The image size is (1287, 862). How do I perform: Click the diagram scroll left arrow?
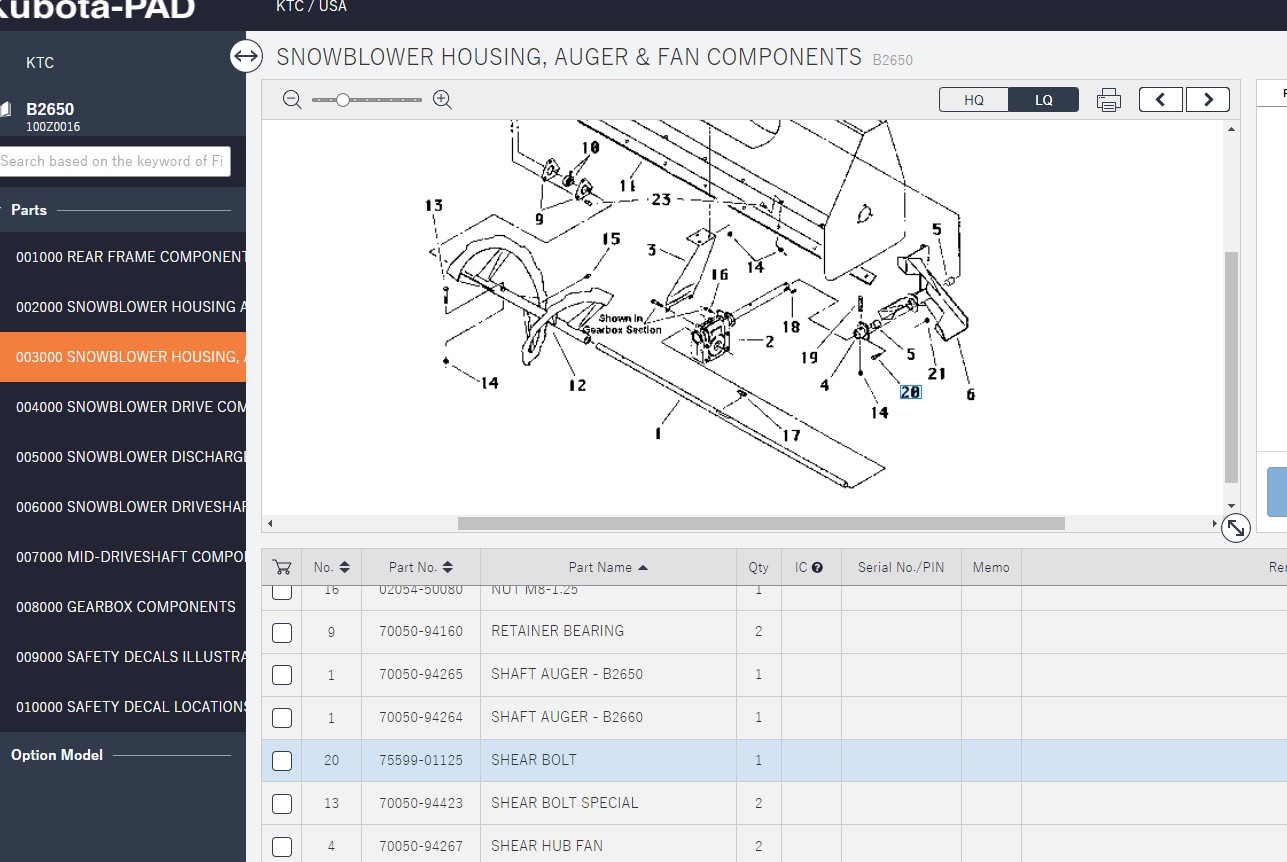pyautogui.click(x=269, y=523)
